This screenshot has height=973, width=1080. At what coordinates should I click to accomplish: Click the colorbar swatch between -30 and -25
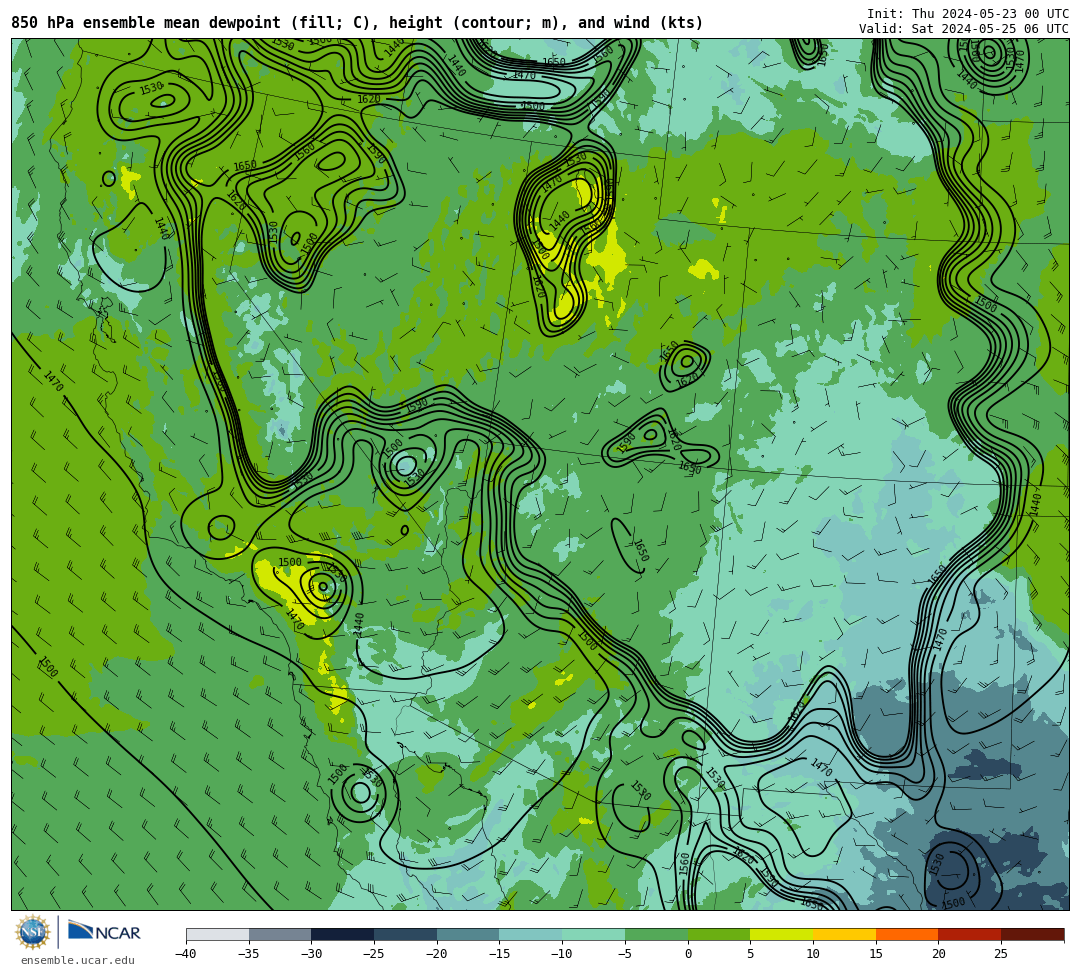(343, 934)
